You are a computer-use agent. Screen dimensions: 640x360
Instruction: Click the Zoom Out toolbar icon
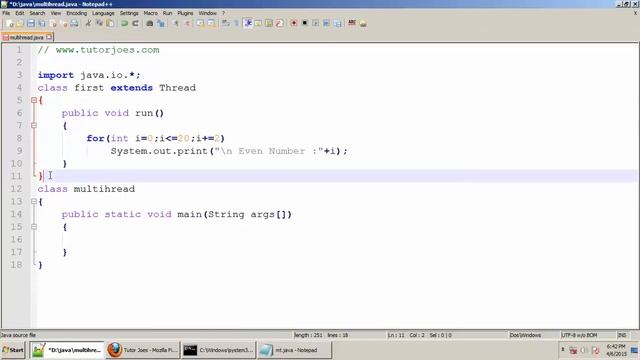tap(188, 24)
